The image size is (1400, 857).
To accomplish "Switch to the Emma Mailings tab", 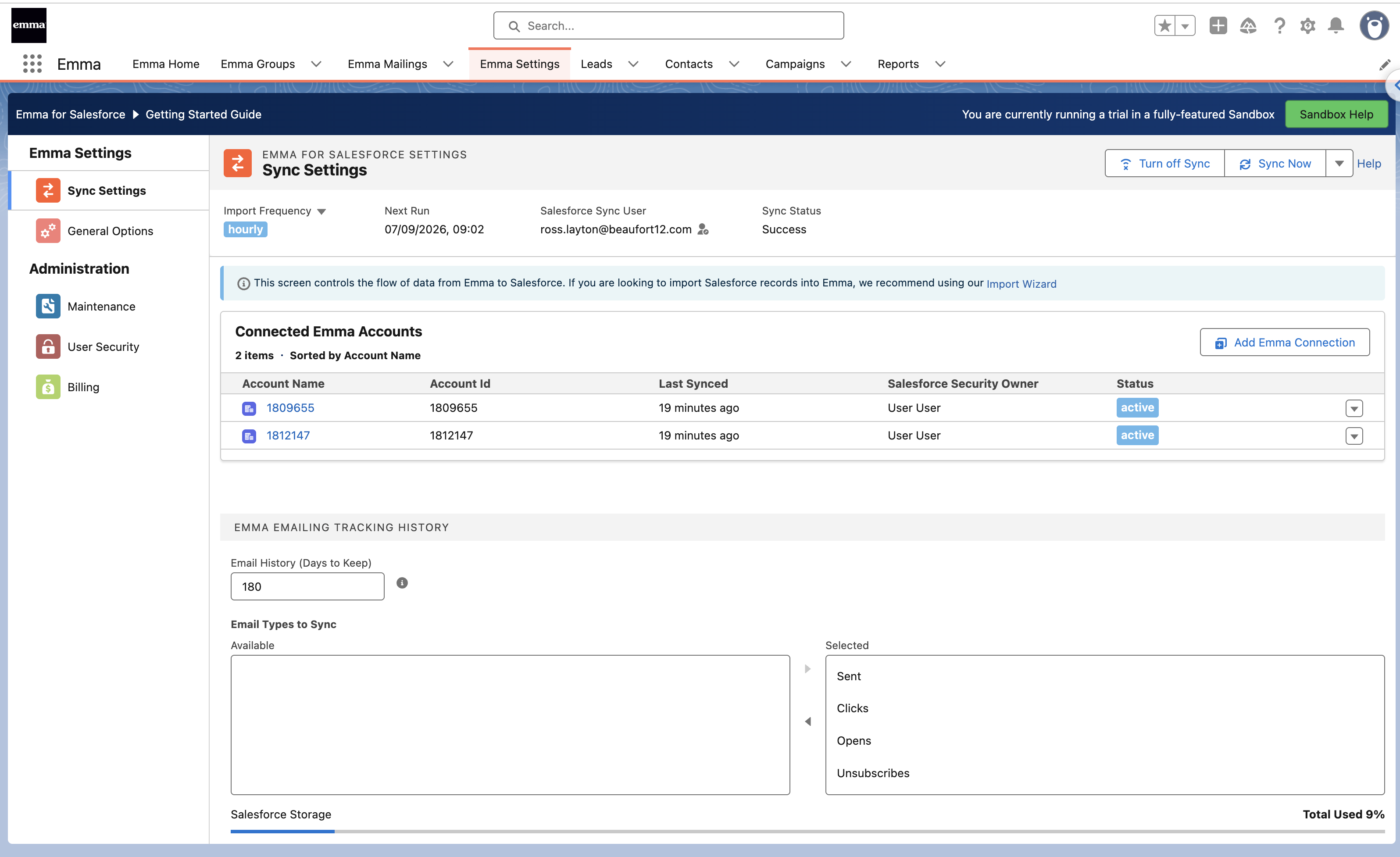I will [x=388, y=64].
